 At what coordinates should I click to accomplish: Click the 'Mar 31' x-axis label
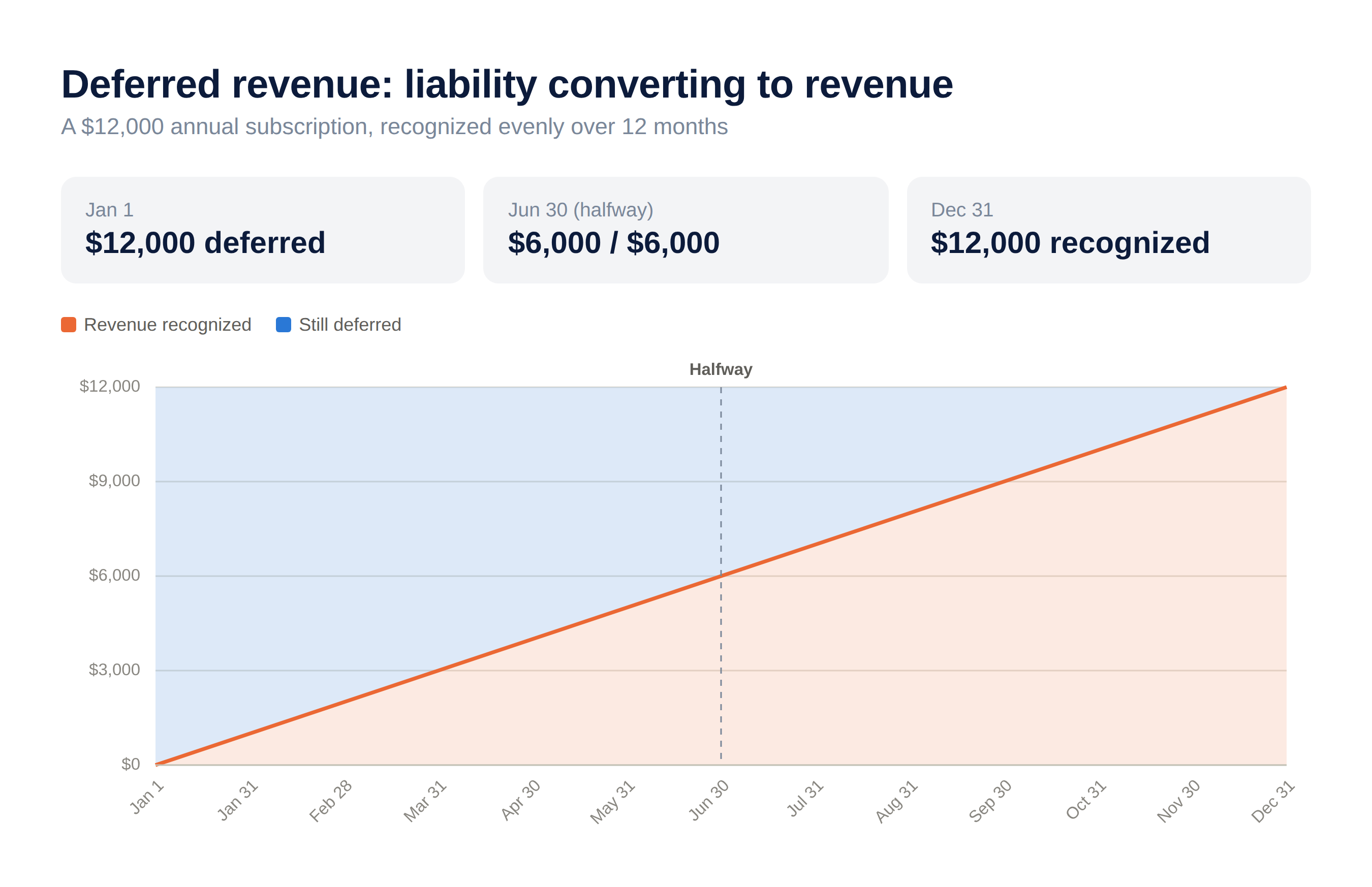click(425, 801)
